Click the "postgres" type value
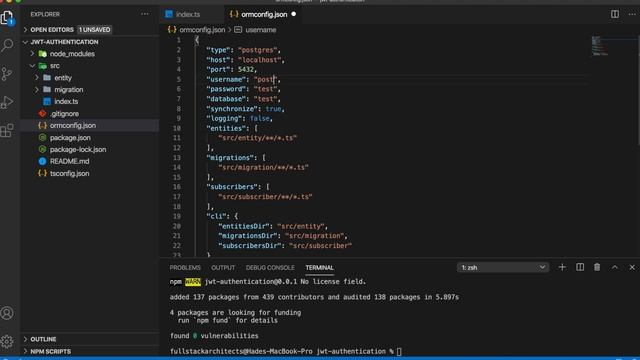640x360 pixels. coord(259,50)
